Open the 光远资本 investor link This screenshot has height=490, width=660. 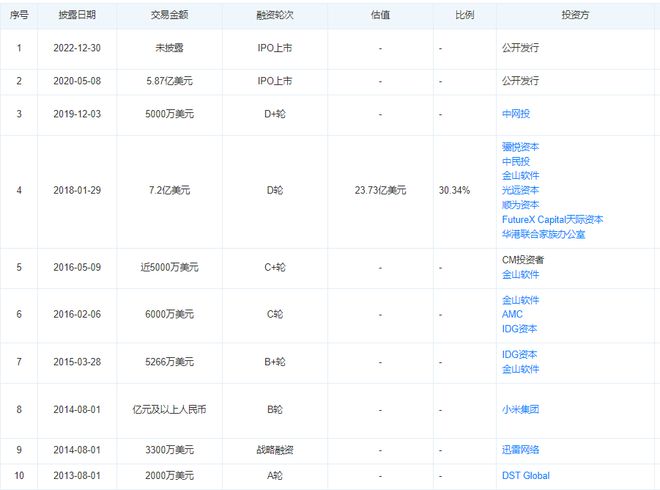(x=520, y=190)
